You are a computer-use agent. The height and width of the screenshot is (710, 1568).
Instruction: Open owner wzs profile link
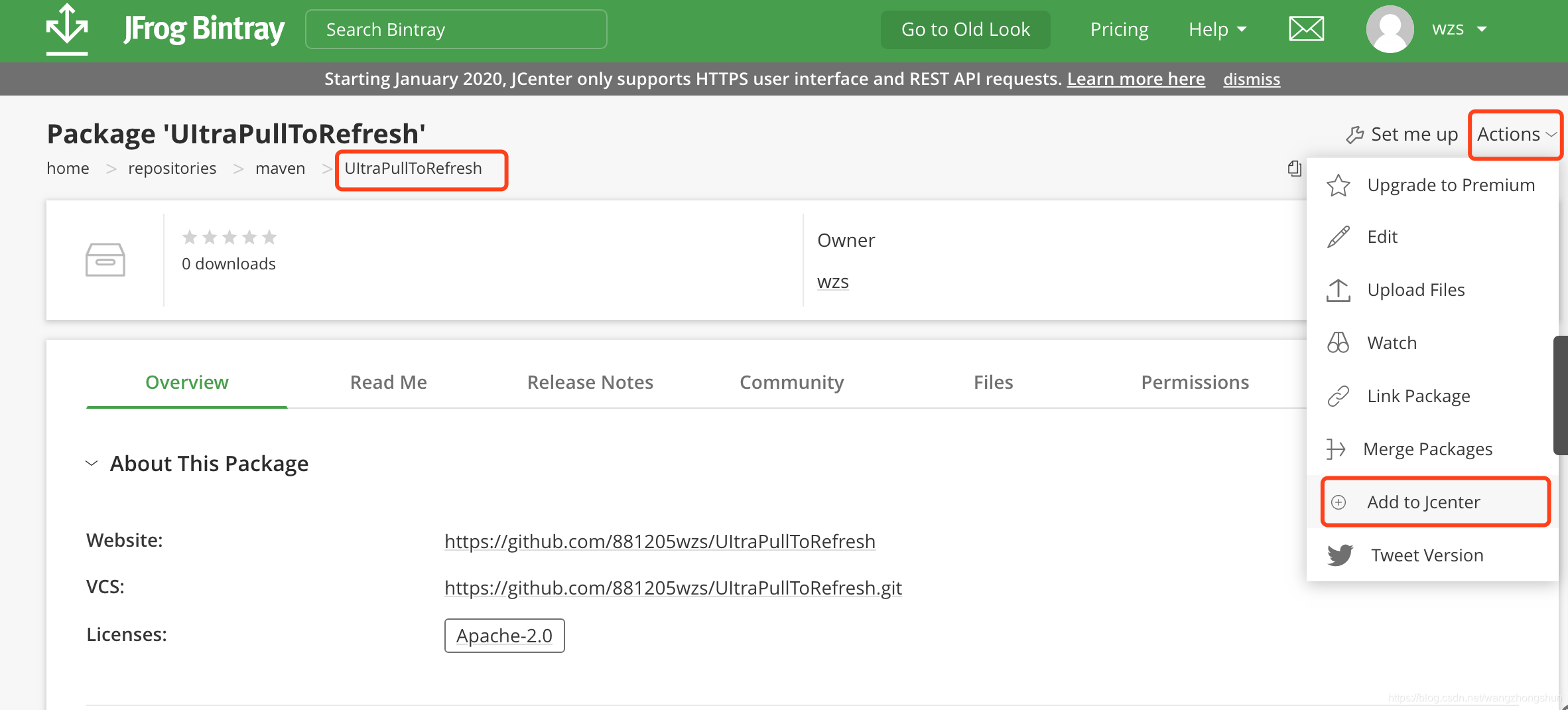[x=833, y=282]
